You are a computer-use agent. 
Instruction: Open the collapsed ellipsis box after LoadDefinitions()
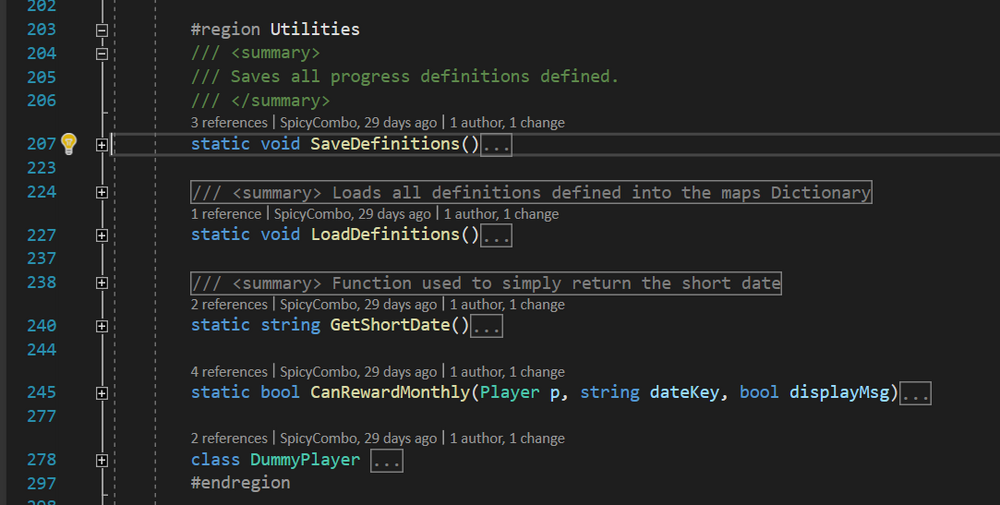point(496,235)
